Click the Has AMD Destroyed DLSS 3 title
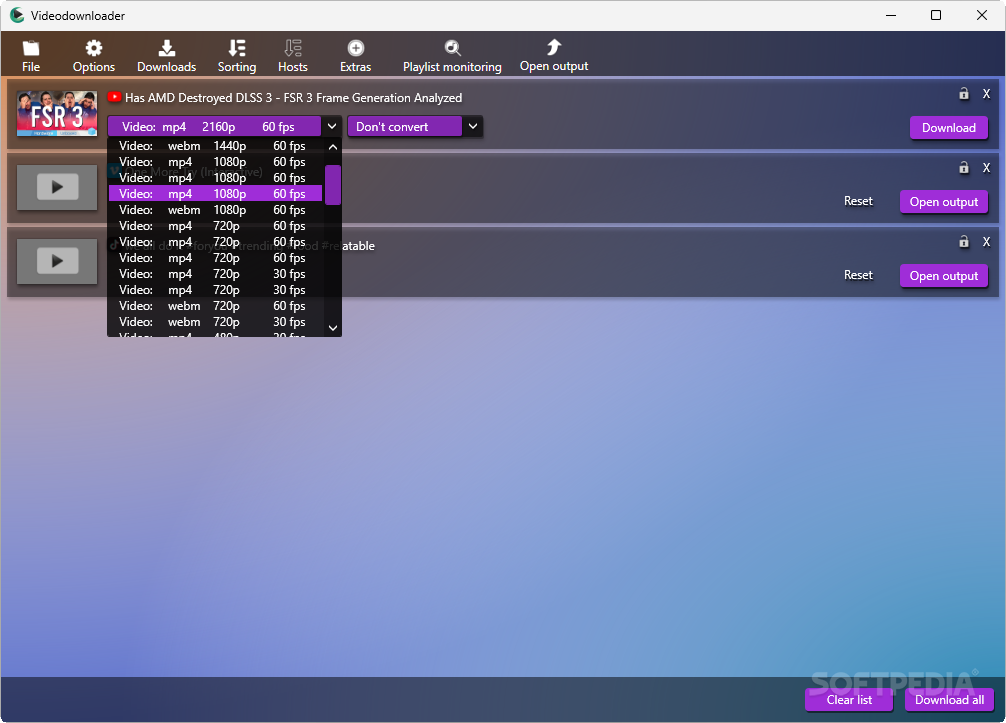The image size is (1006, 723). click(293, 98)
